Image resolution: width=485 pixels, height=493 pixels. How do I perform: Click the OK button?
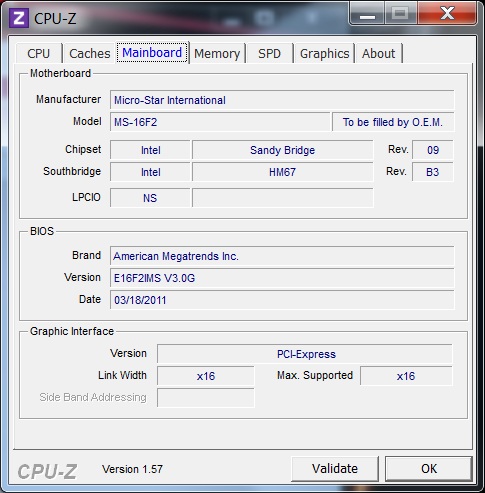pyautogui.click(x=429, y=469)
